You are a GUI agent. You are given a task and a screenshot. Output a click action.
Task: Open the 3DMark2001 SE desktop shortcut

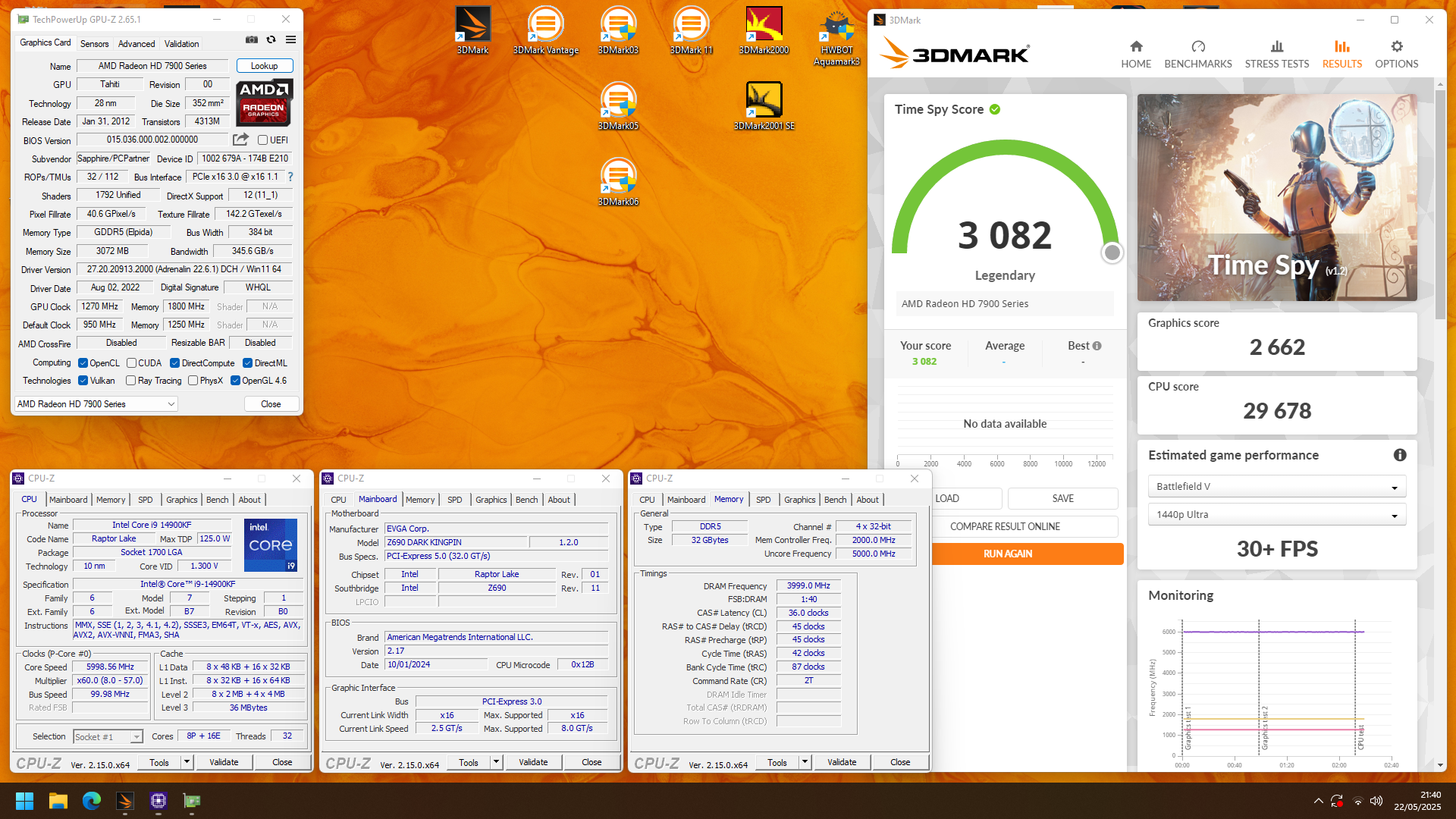(764, 106)
